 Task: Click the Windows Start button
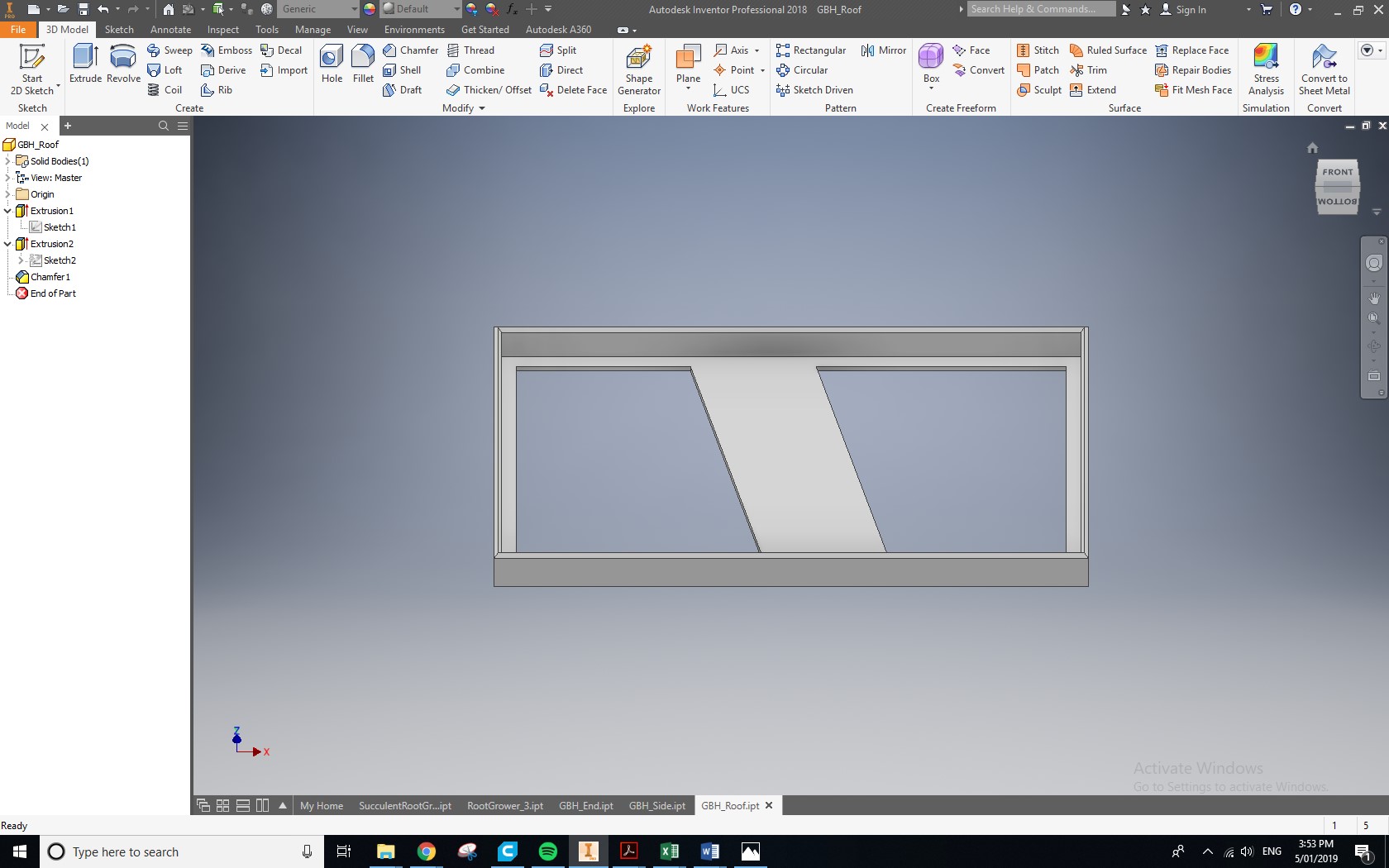pos(20,851)
